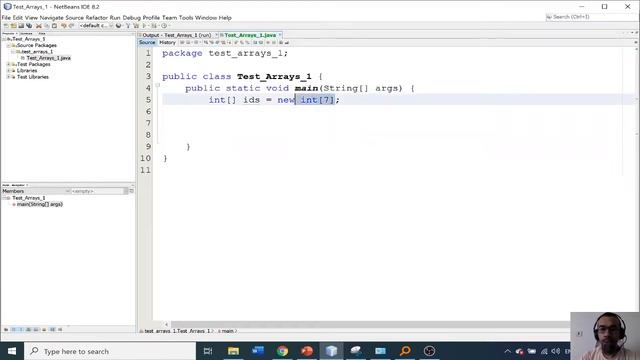Image resolution: width=640 pixels, height=360 pixels.
Task: Click the Redo toolbar icon
Action: point(71,26)
